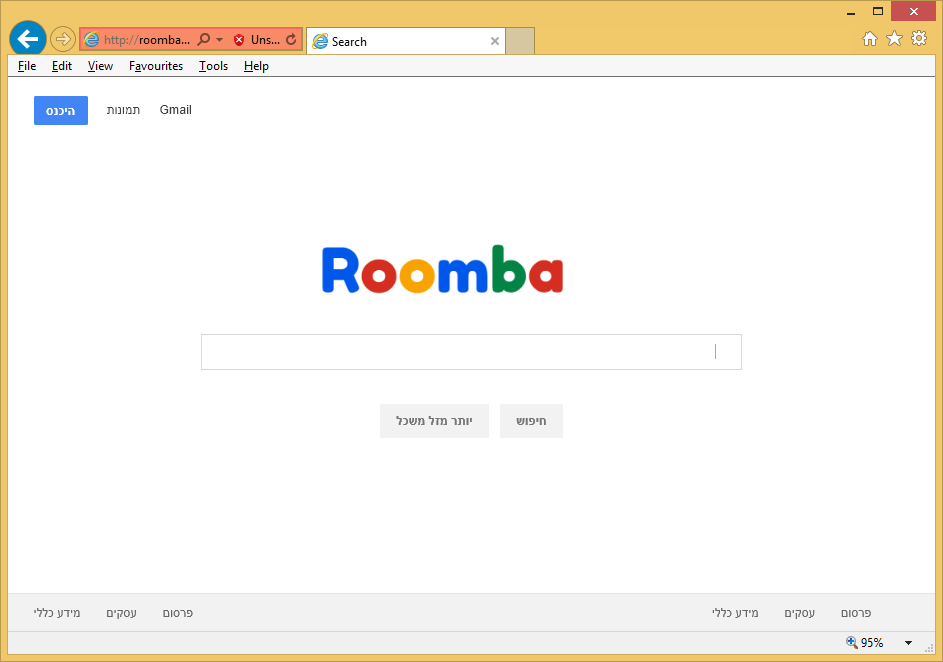Click the red security warning shield icon
Screen dimensions: 943x662
pyautogui.click(x=239, y=40)
